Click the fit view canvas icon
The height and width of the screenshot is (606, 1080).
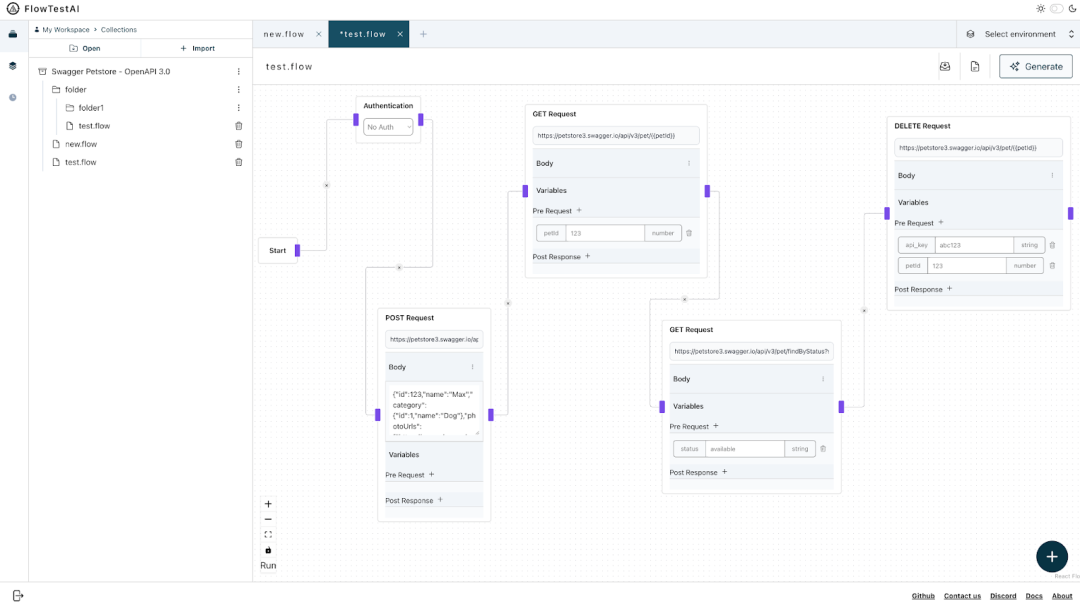click(x=268, y=534)
